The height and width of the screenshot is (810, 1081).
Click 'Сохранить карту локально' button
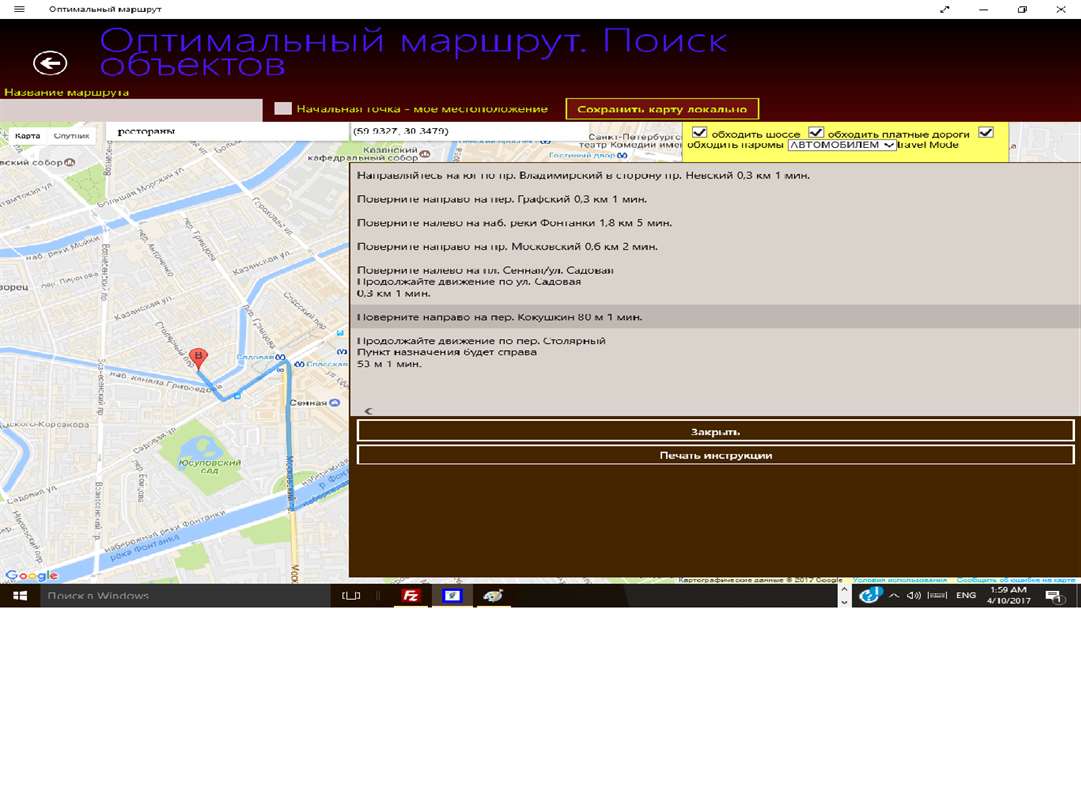click(662, 109)
